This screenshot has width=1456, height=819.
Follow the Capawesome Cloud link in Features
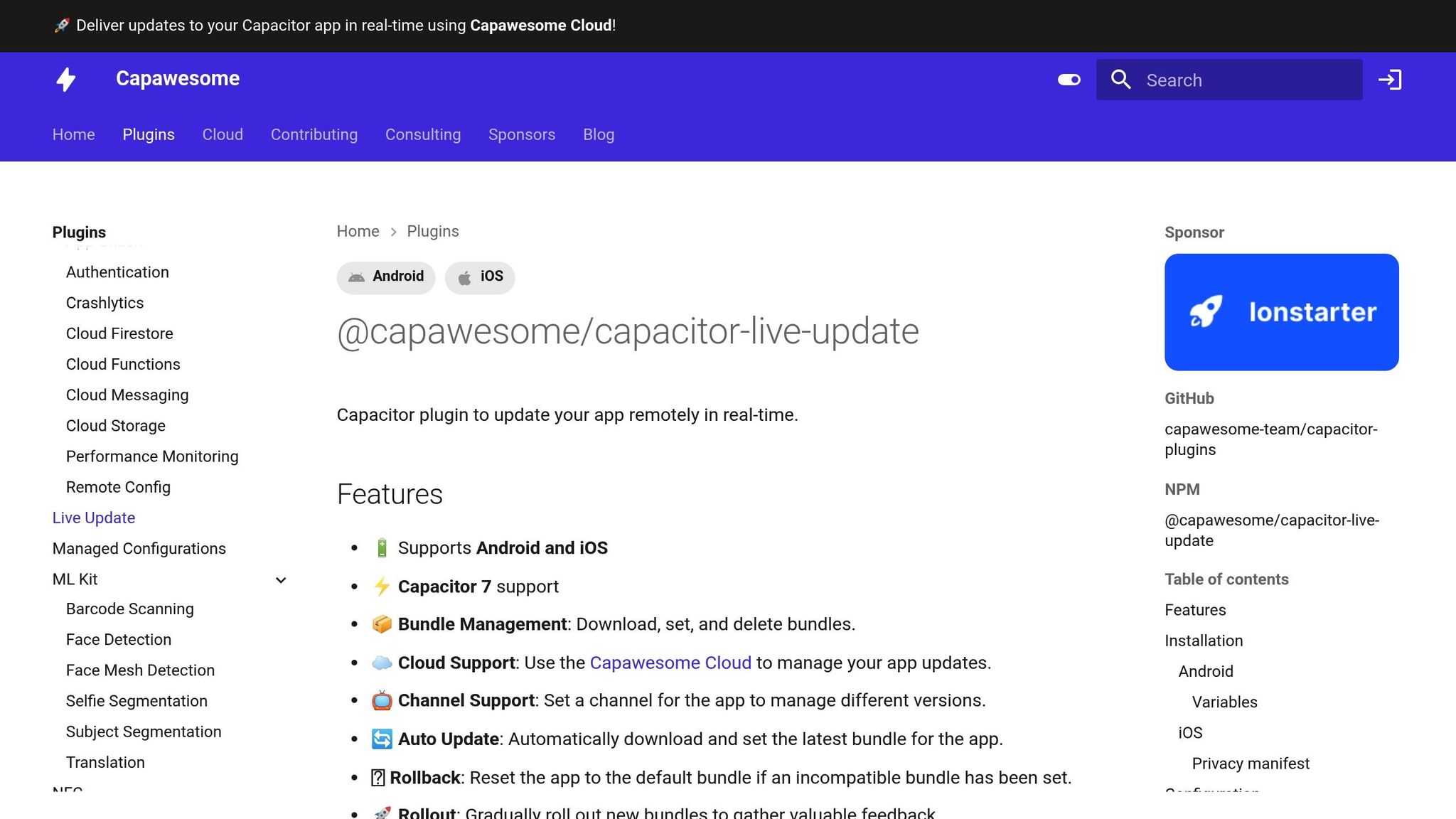(x=670, y=663)
